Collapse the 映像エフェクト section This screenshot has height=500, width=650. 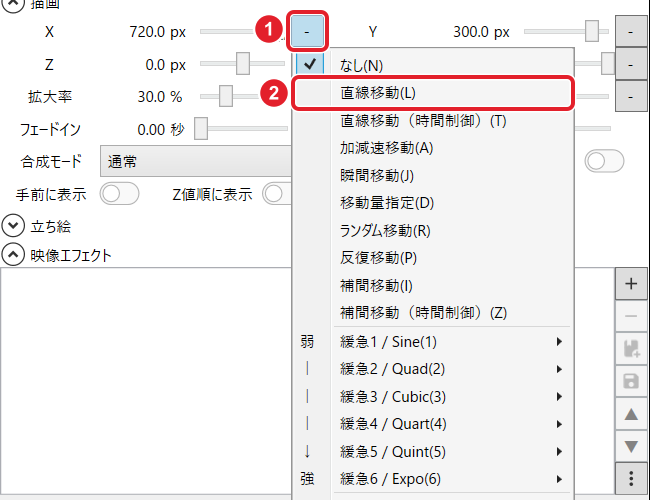coord(13,255)
